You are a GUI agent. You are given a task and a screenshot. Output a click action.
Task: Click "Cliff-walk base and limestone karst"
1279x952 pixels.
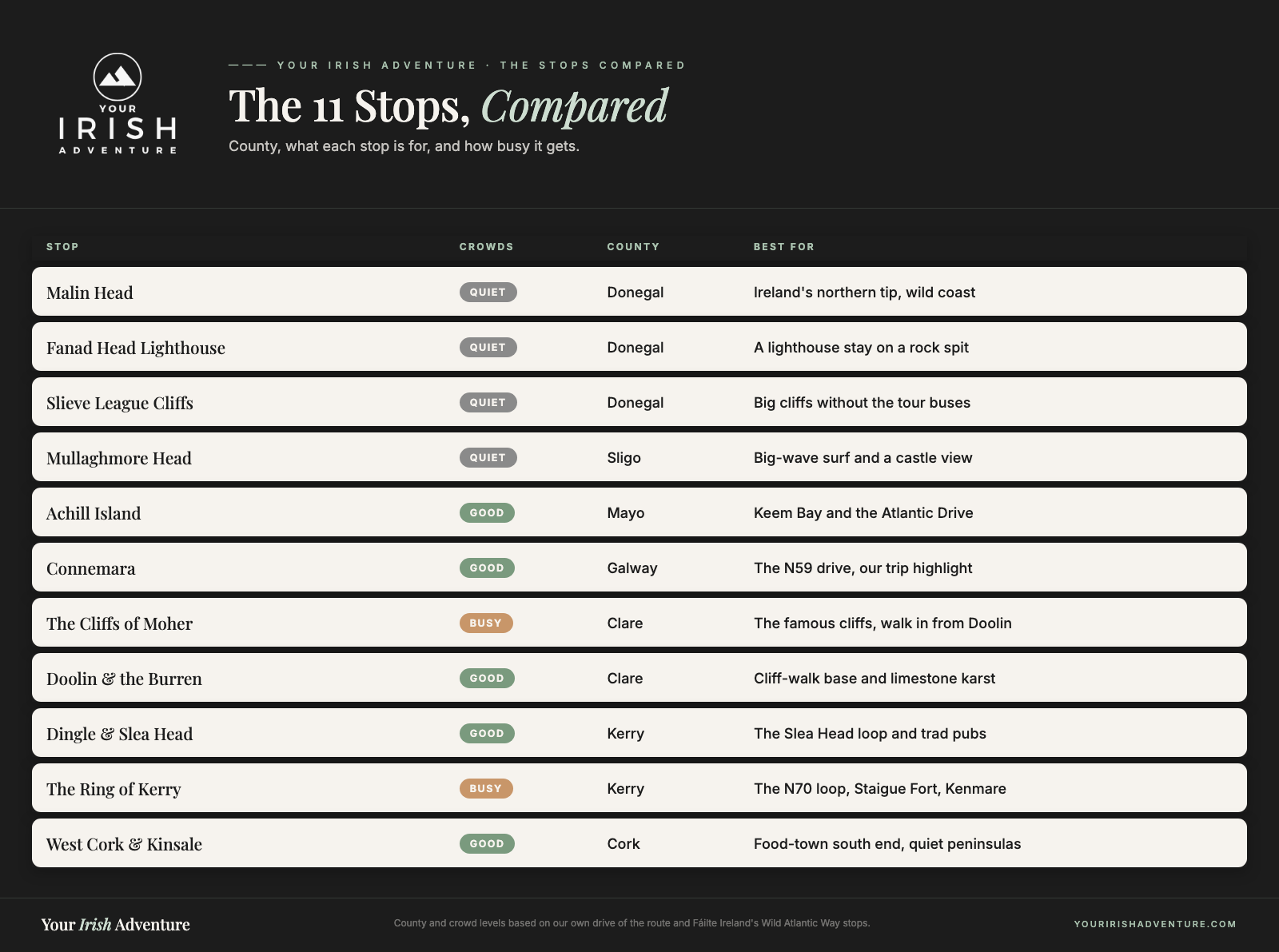click(x=875, y=679)
